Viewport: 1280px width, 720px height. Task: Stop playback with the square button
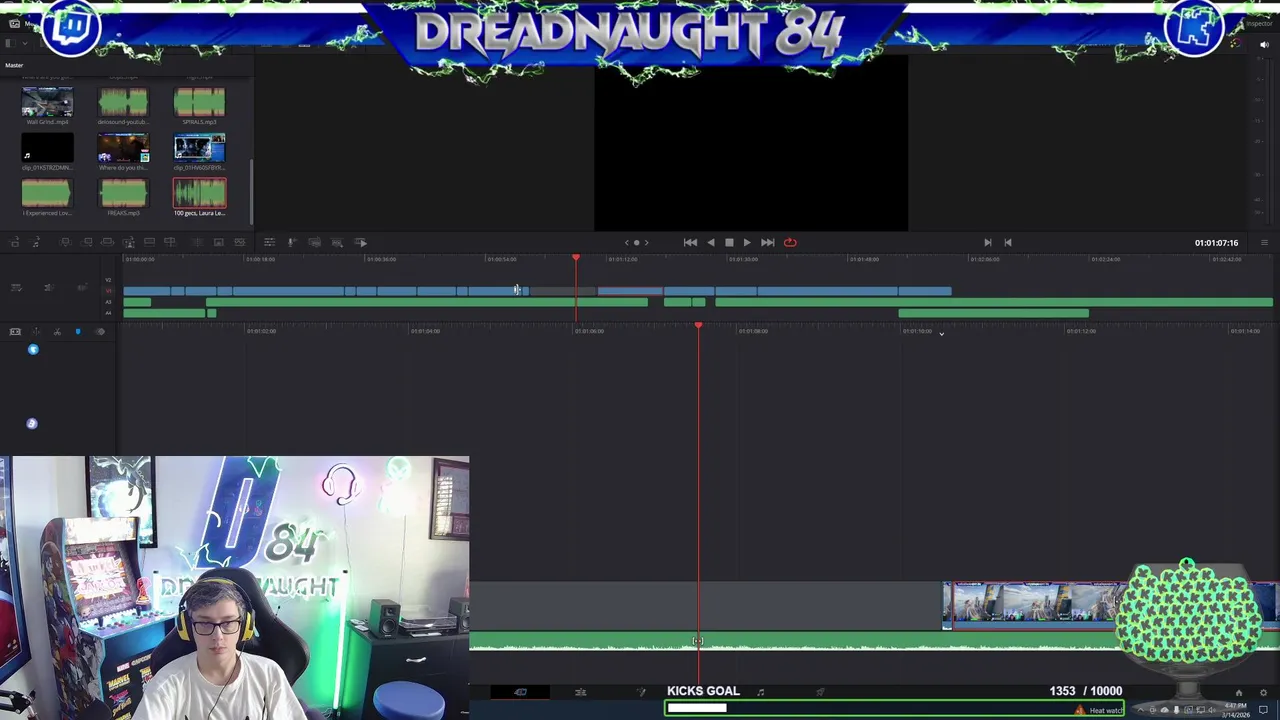coord(729,242)
